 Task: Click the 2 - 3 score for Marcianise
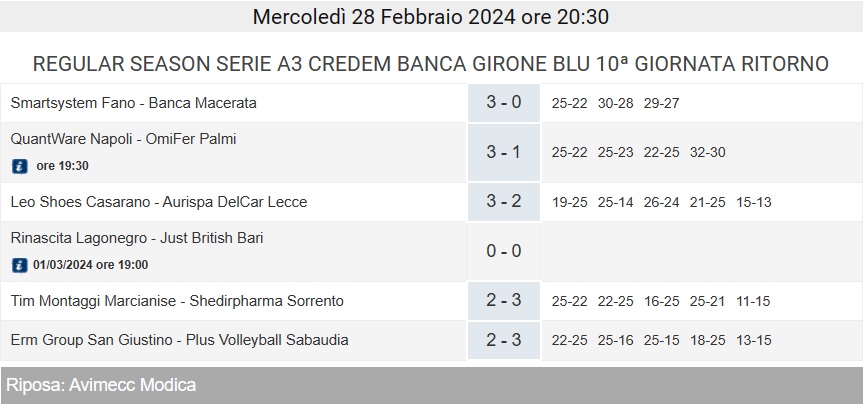coord(504,300)
